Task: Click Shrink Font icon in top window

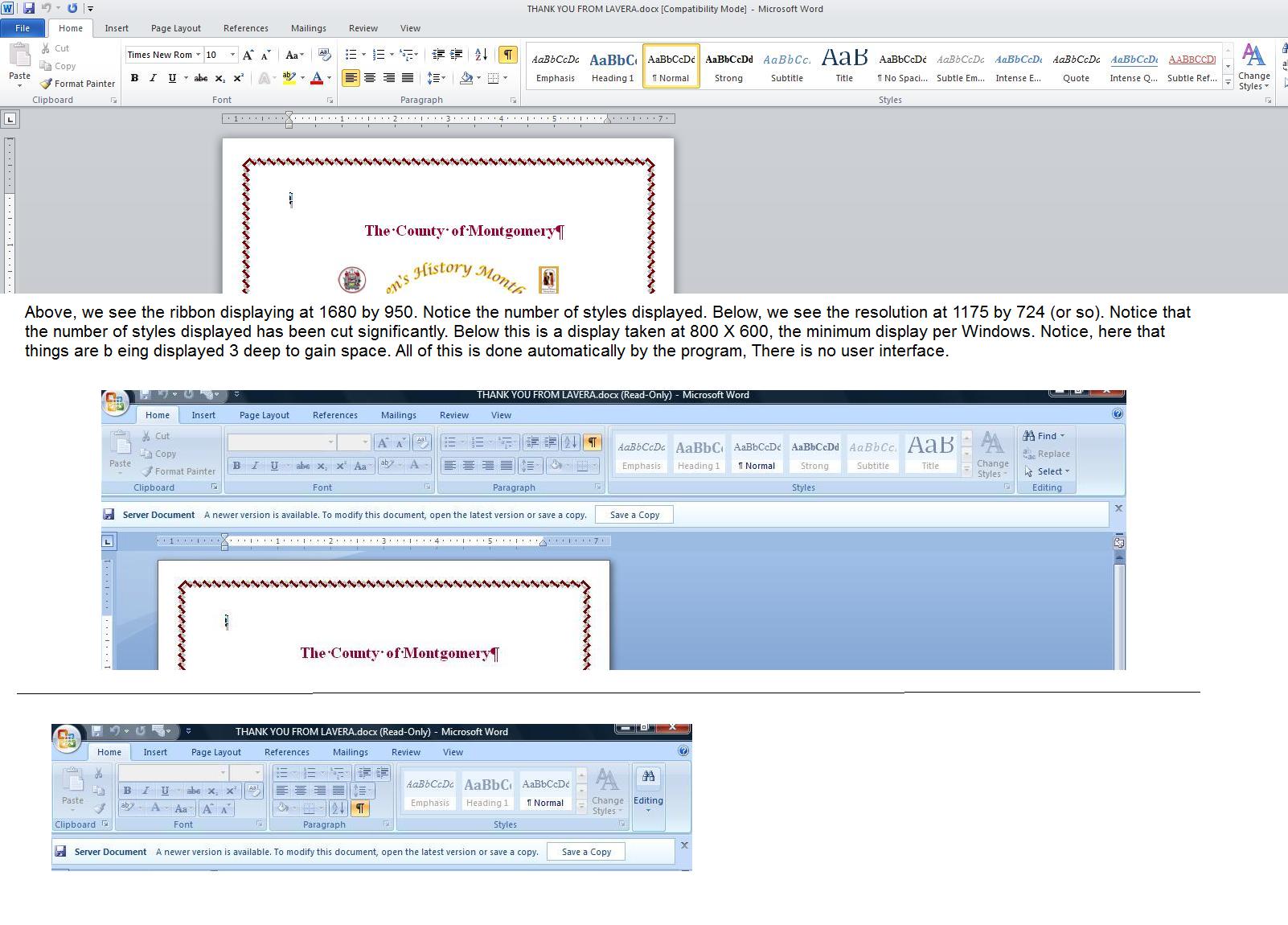Action: 266,55
